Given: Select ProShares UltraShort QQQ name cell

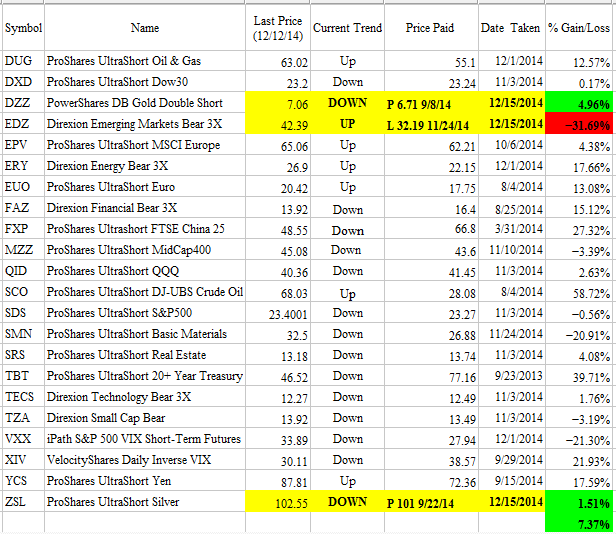Looking at the screenshot, I should pos(145,271).
